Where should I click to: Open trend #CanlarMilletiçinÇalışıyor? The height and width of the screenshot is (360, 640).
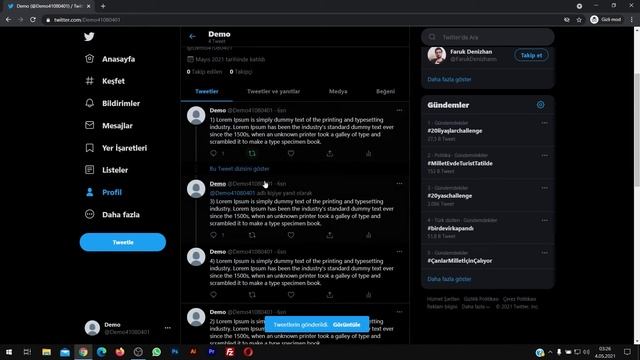click(459, 261)
